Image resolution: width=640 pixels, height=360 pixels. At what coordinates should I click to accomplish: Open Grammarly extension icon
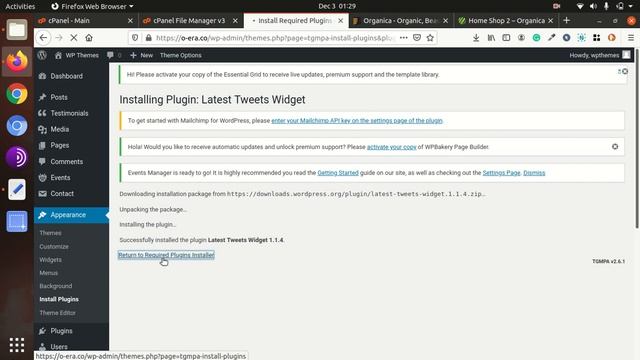point(536,38)
